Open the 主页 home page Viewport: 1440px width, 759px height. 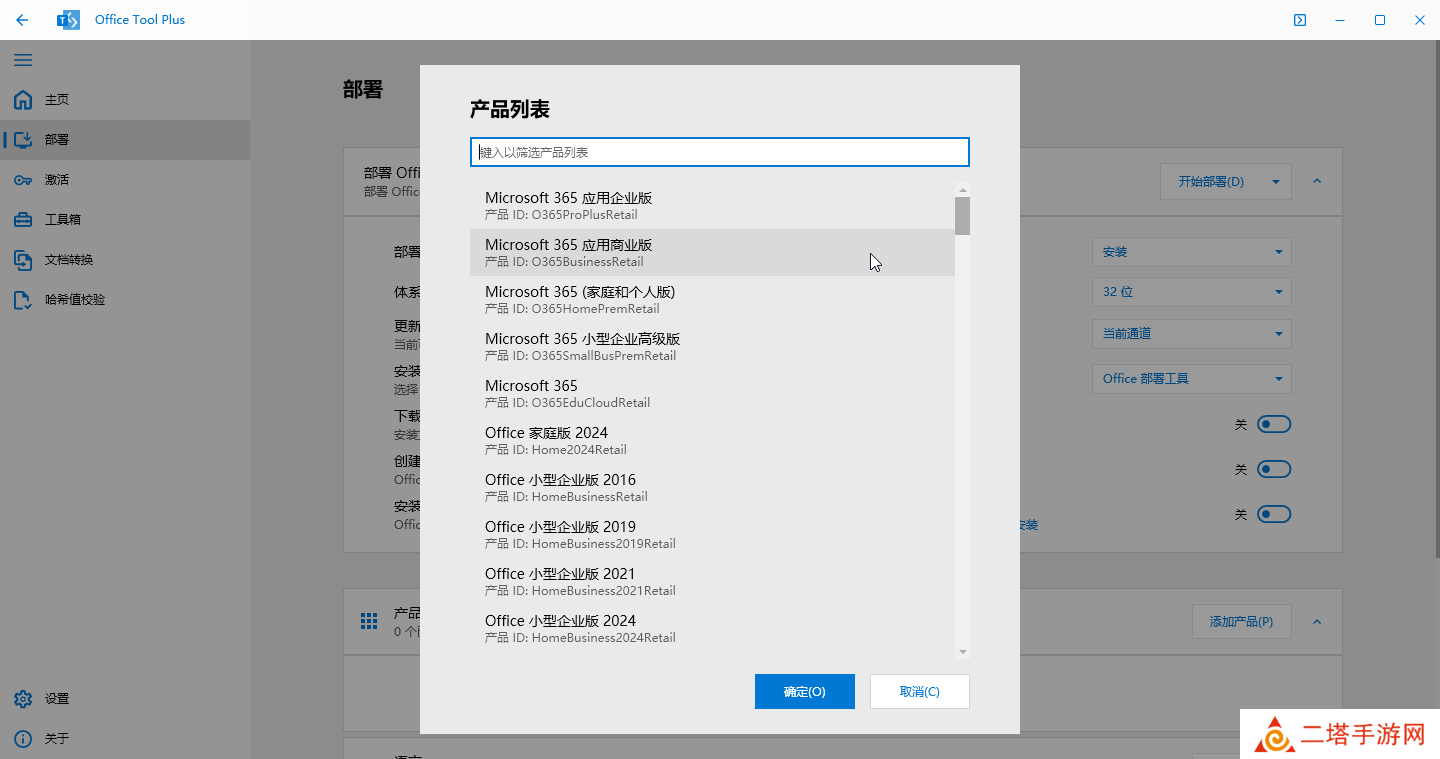pos(125,100)
